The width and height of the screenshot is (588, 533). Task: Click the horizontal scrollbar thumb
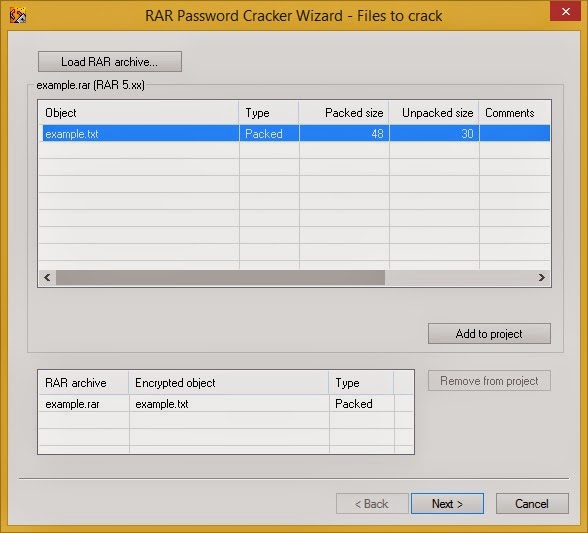(220, 278)
